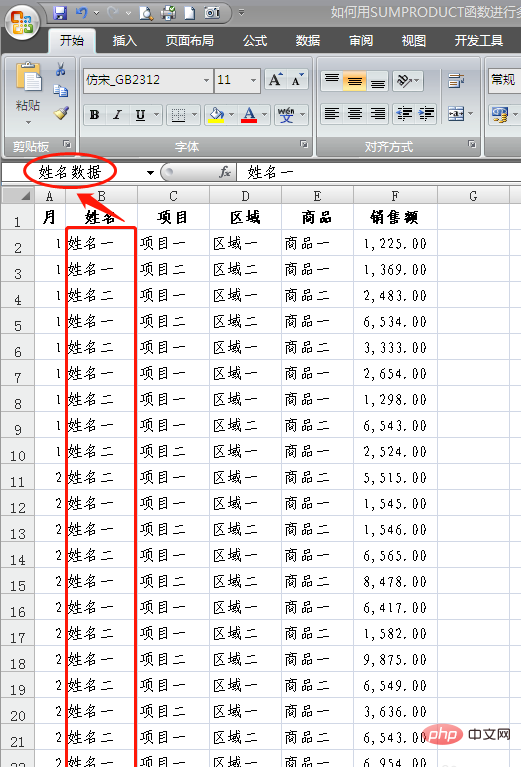Open the 视图 ribbon tab
Viewport: 521px width, 767px height.
(414, 41)
